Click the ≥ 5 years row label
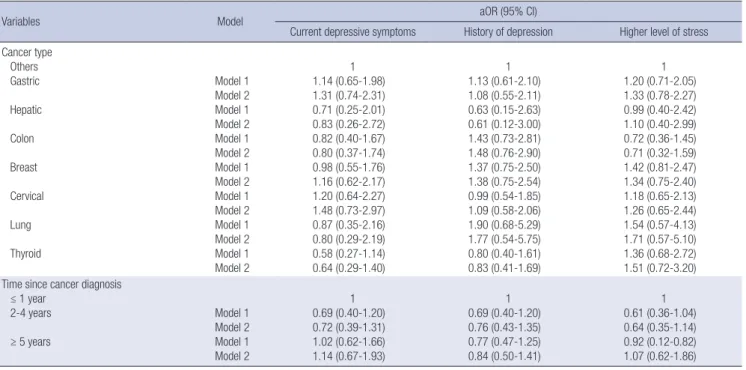 point(30,342)
